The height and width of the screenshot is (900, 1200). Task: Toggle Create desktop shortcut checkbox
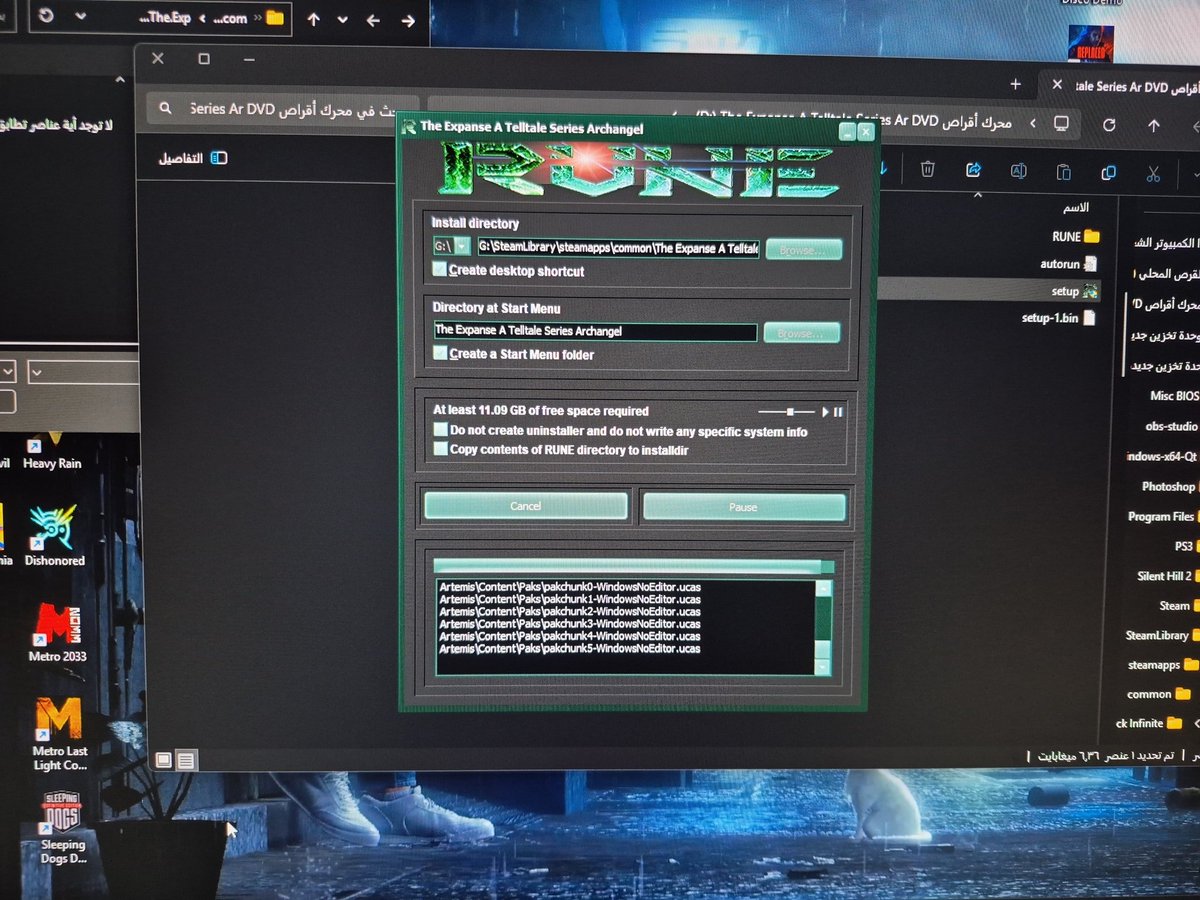click(439, 270)
